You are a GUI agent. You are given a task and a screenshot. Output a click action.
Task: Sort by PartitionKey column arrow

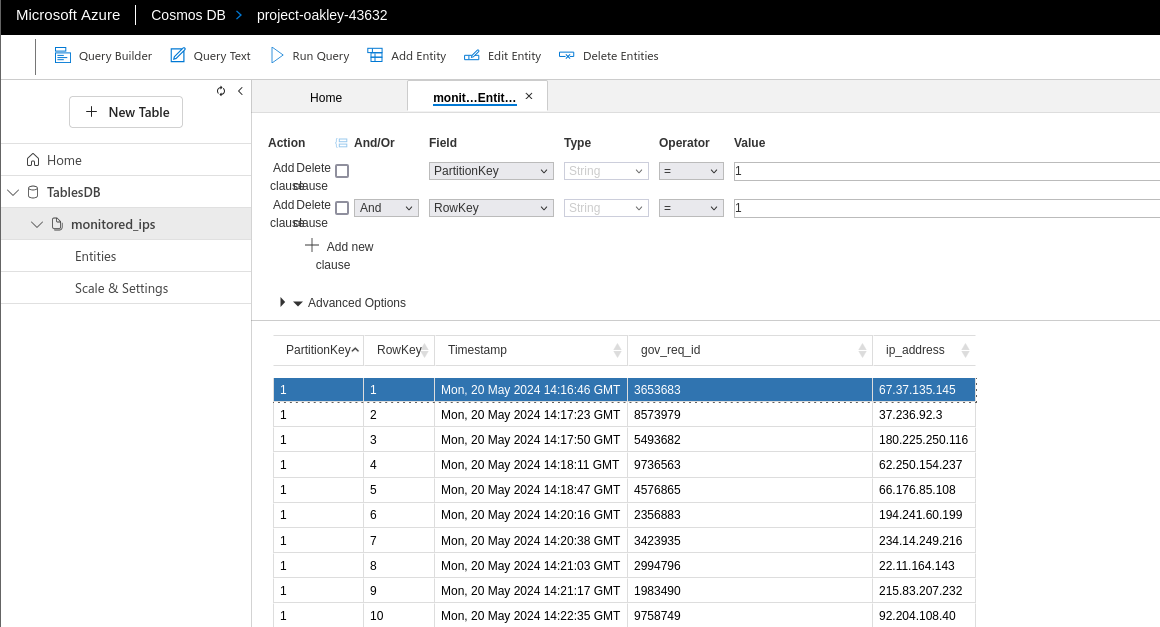click(355, 350)
